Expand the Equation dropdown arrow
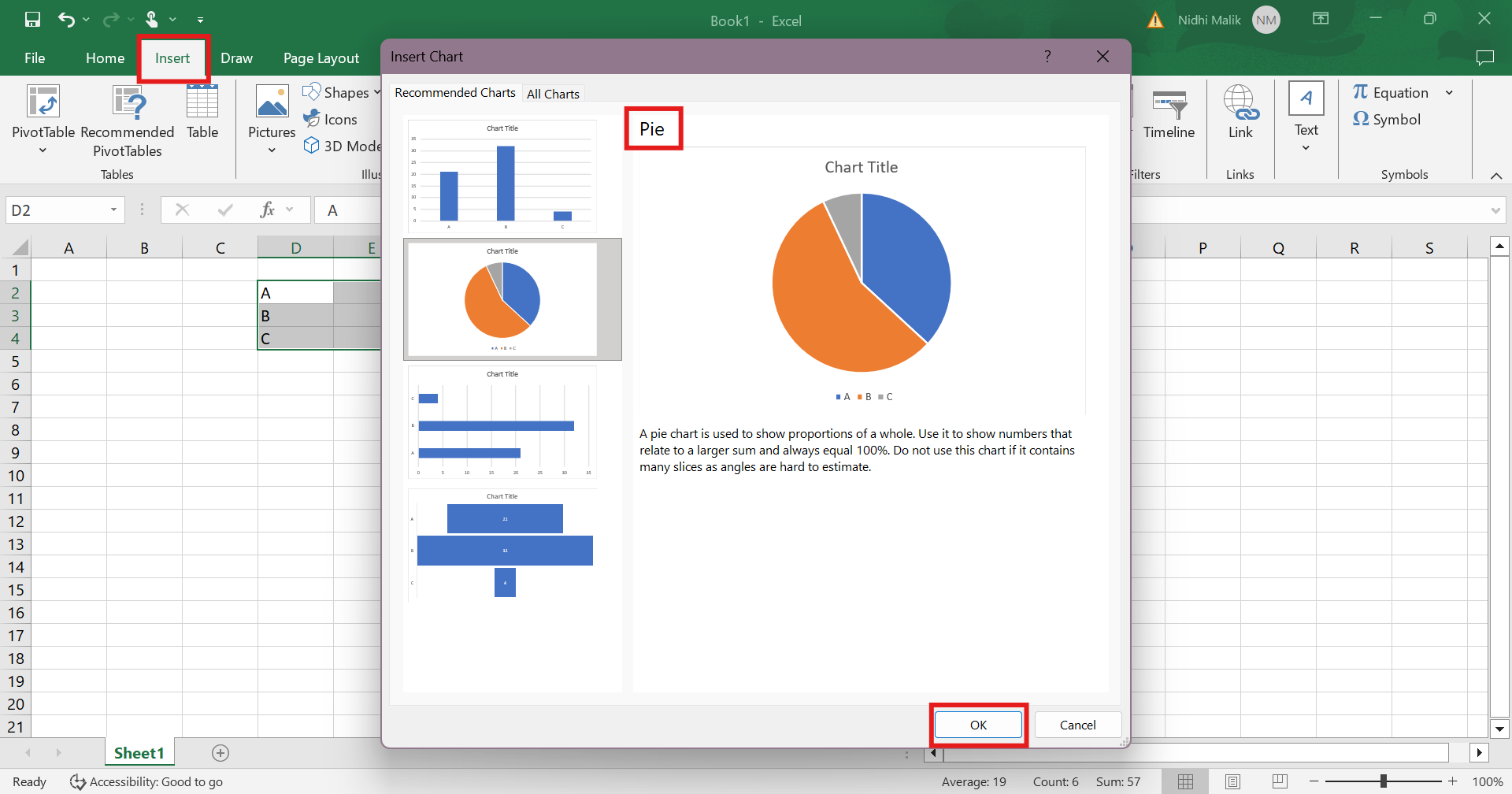This screenshot has width=1512, height=794. [1449, 92]
